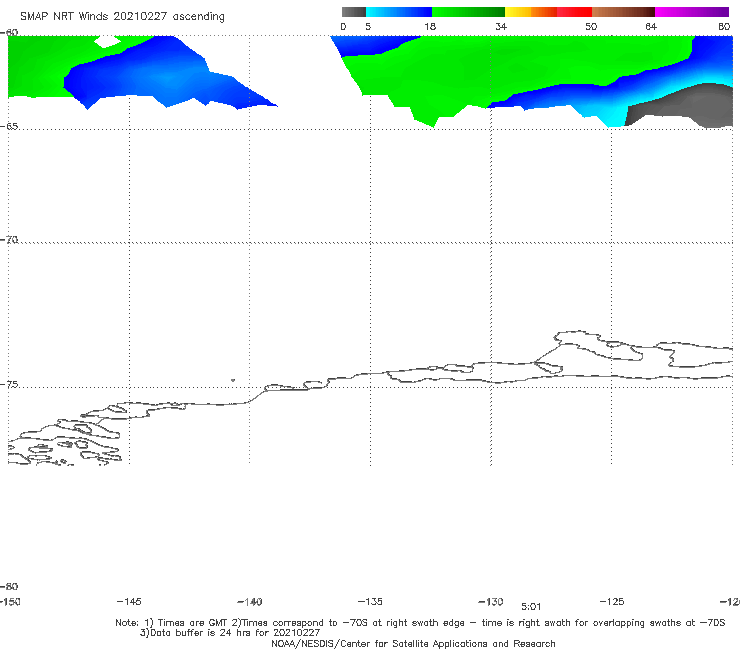Click the small white gap inside the green wind area
The image size is (740, 650).
click(107, 42)
